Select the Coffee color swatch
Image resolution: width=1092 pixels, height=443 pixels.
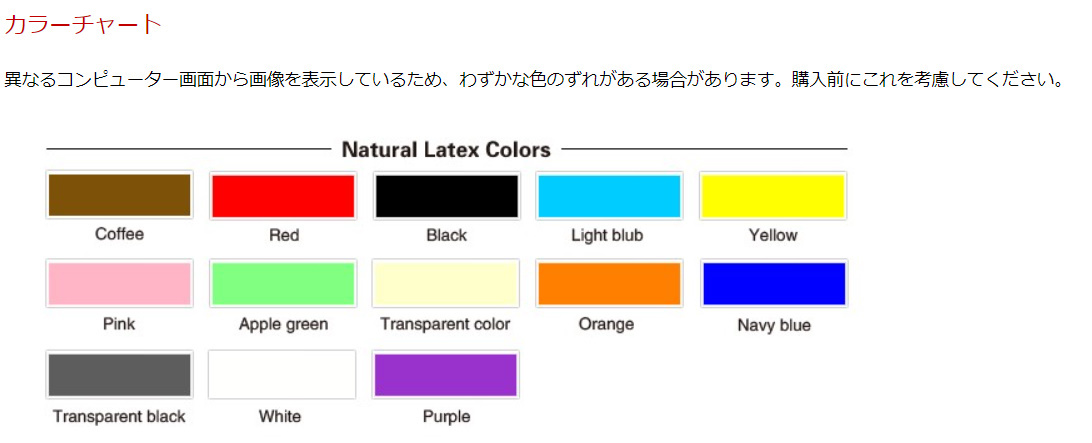[x=119, y=195]
